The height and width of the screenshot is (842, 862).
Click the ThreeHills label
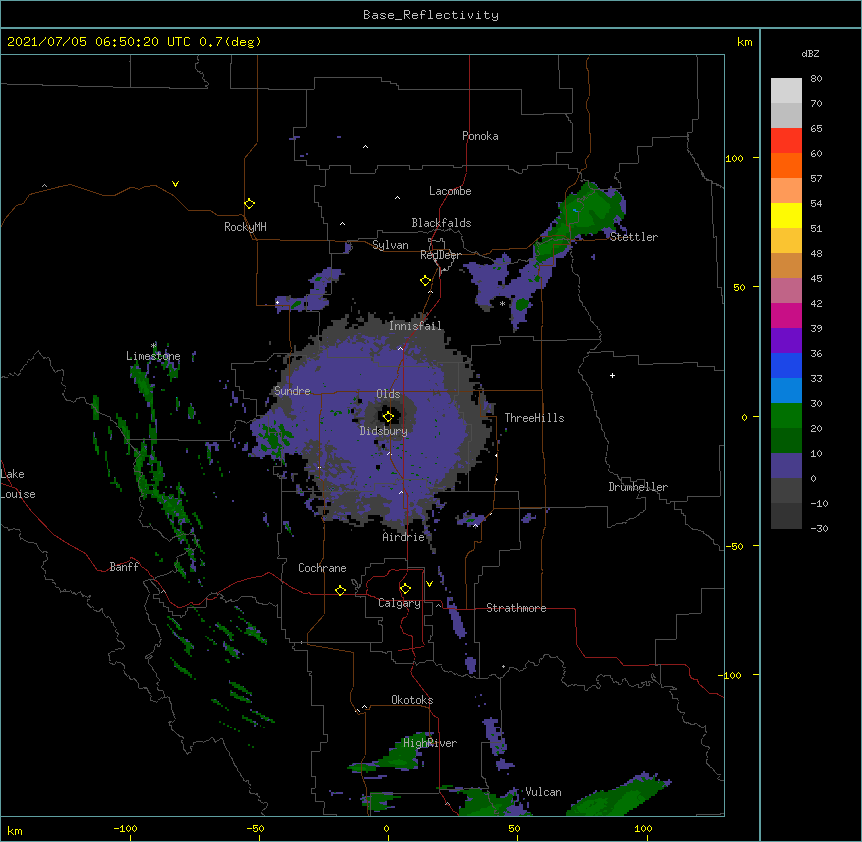(x=534, y=418)
